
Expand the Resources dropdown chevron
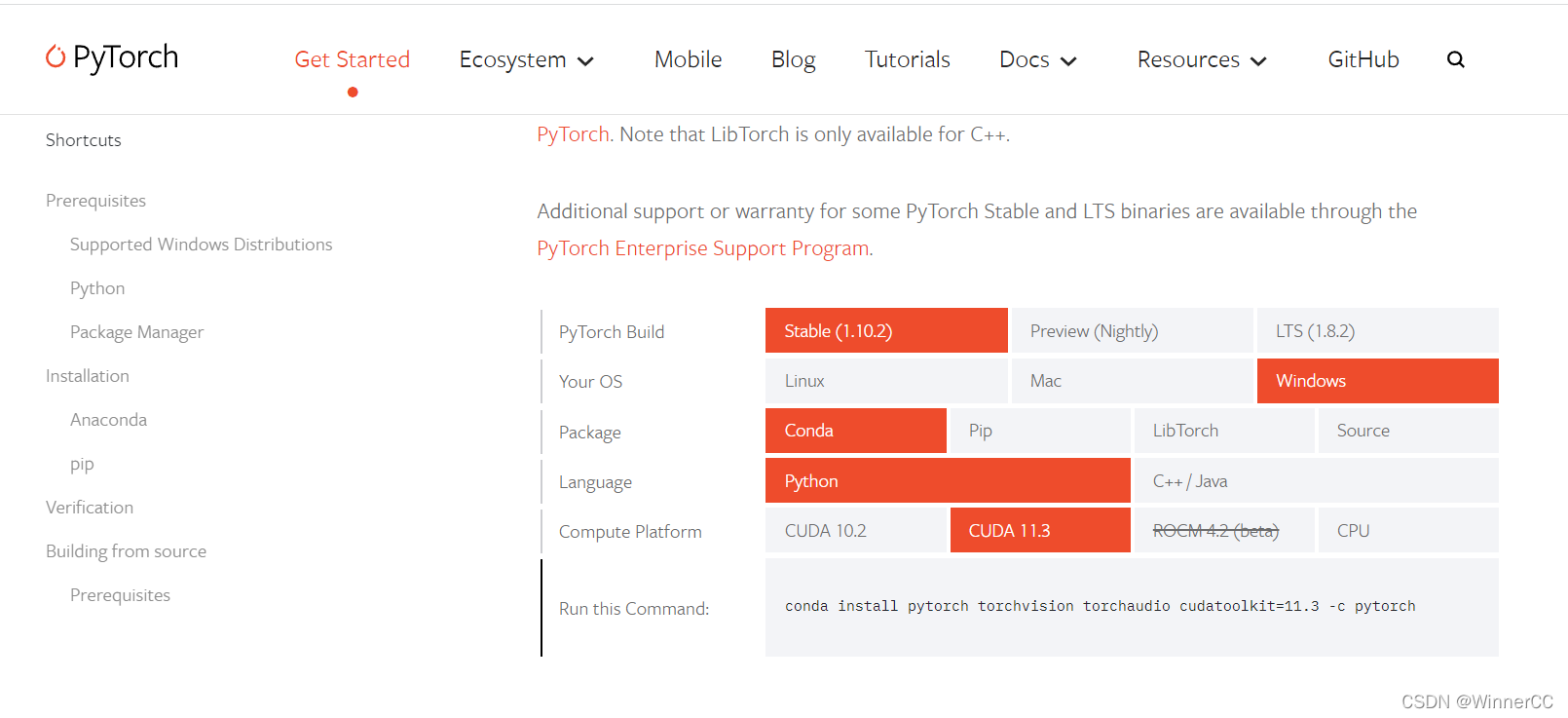coord(1258,60)
